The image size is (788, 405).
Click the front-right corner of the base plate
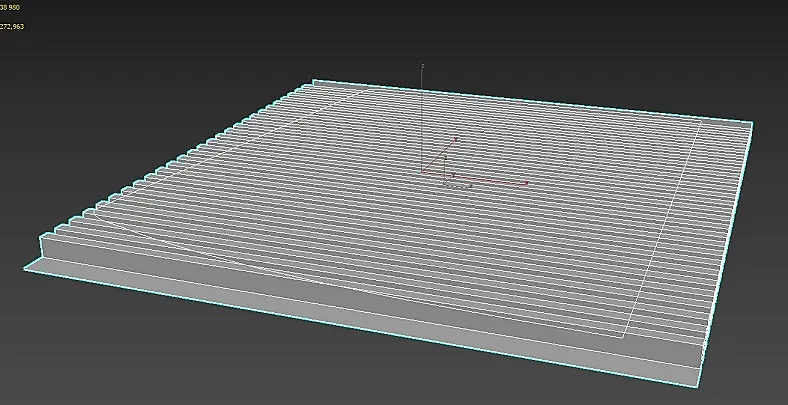coord(699,387)
